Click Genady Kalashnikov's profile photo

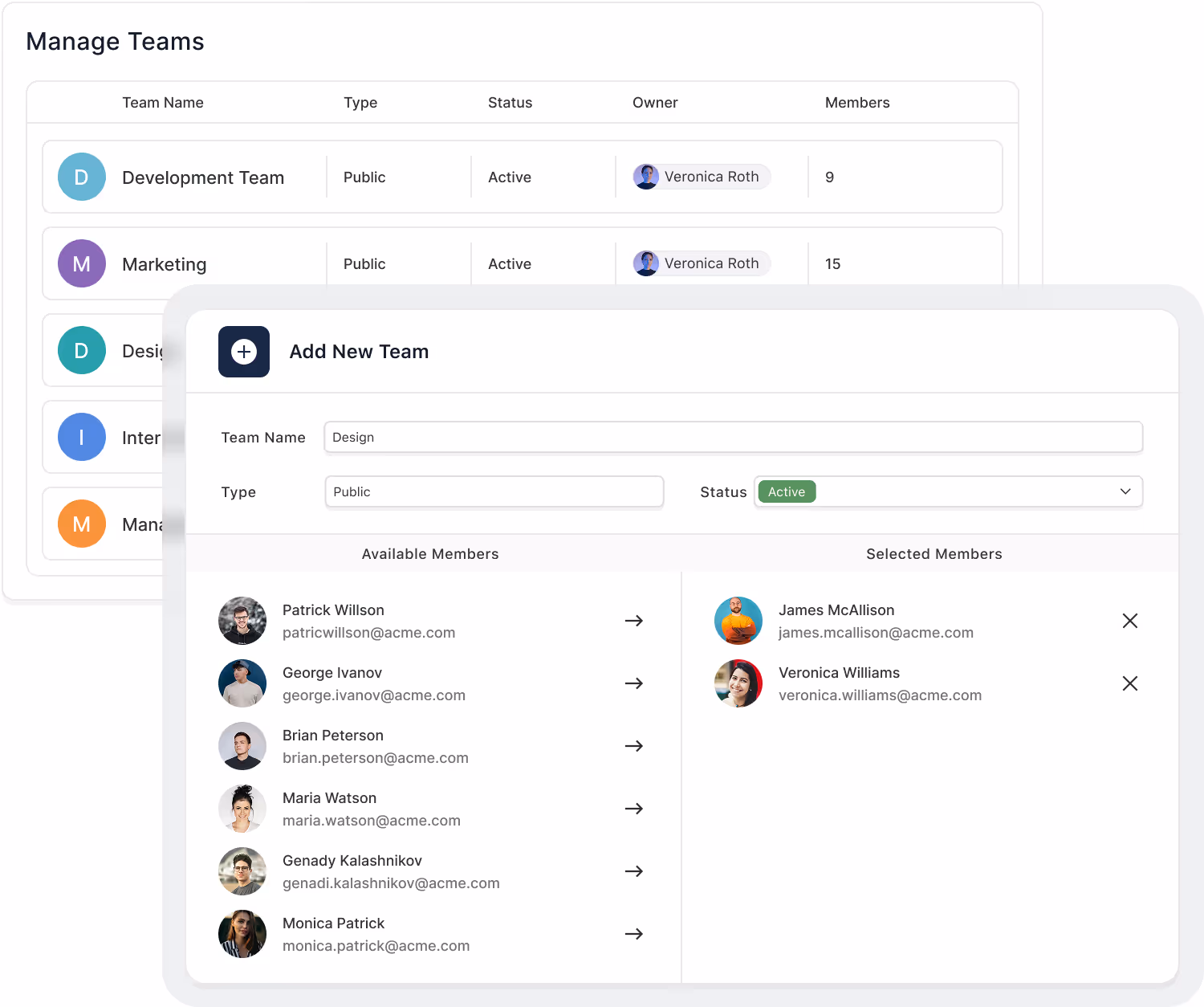point(242,871)
